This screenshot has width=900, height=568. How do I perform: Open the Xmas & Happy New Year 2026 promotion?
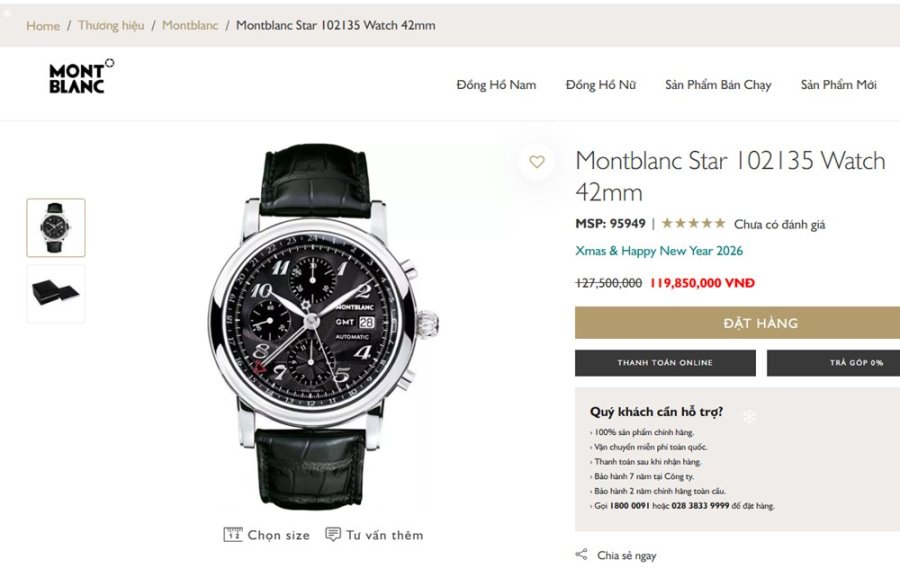[x=659, y=251]
